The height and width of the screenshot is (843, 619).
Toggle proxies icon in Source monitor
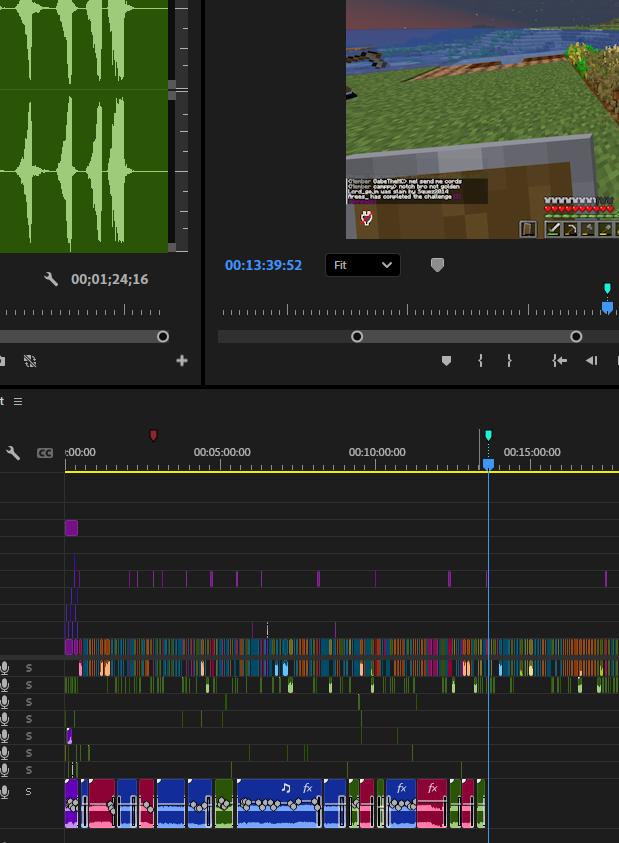coord(30,361)
